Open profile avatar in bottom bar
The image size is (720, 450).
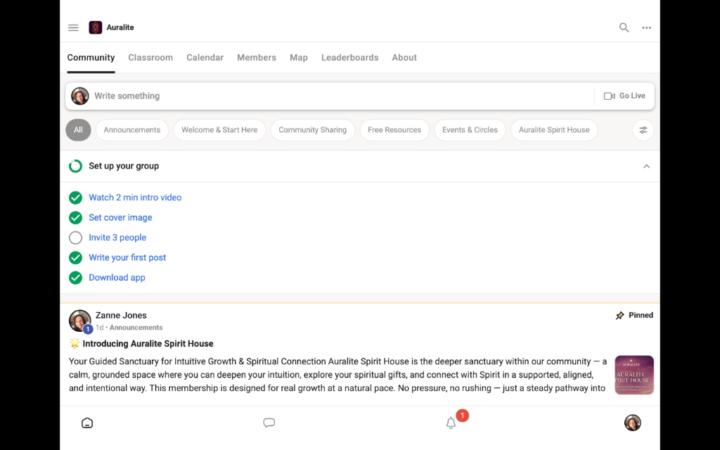click(x=632, y=423)
